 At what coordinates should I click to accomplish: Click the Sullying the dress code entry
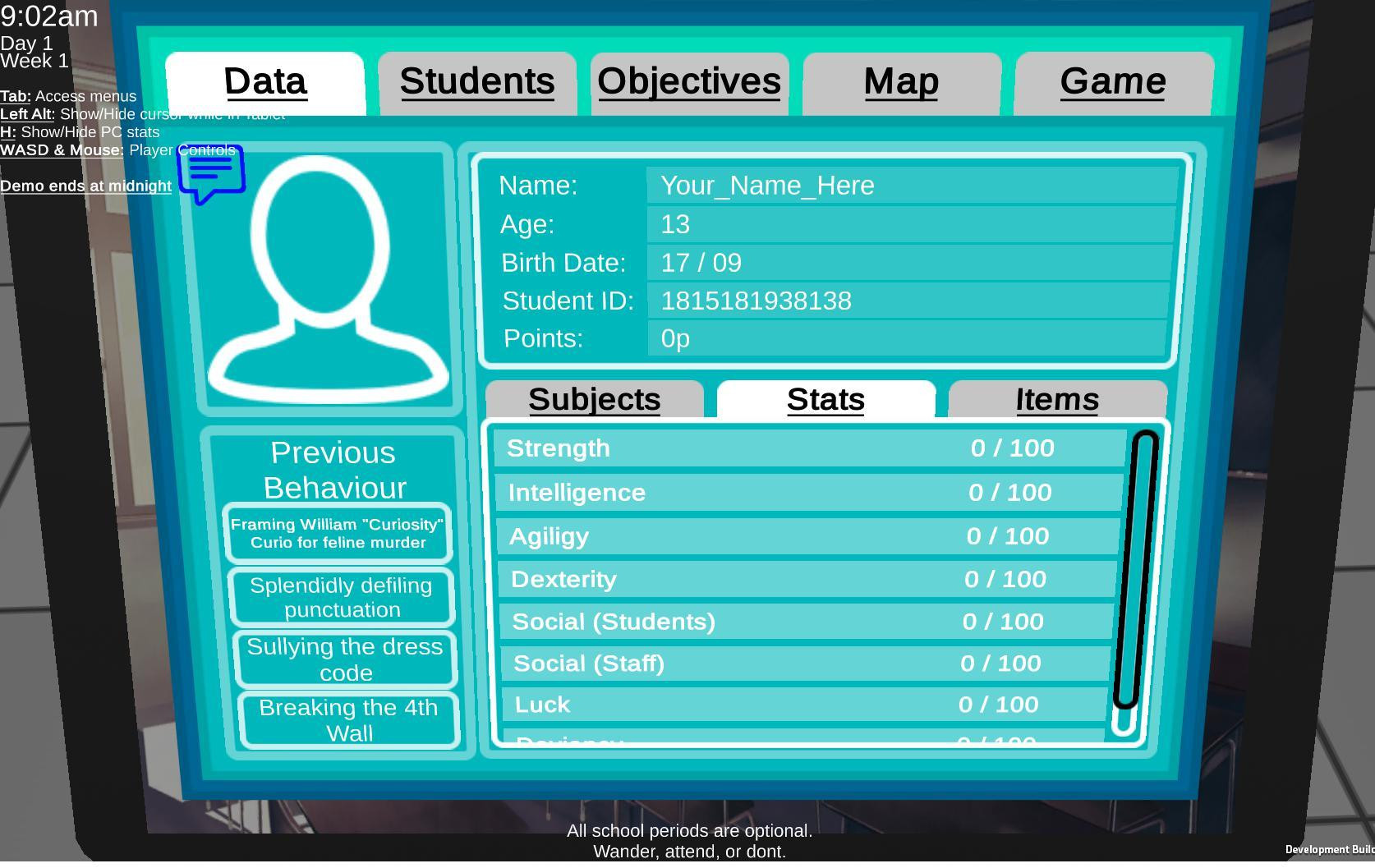click(346, 659)
